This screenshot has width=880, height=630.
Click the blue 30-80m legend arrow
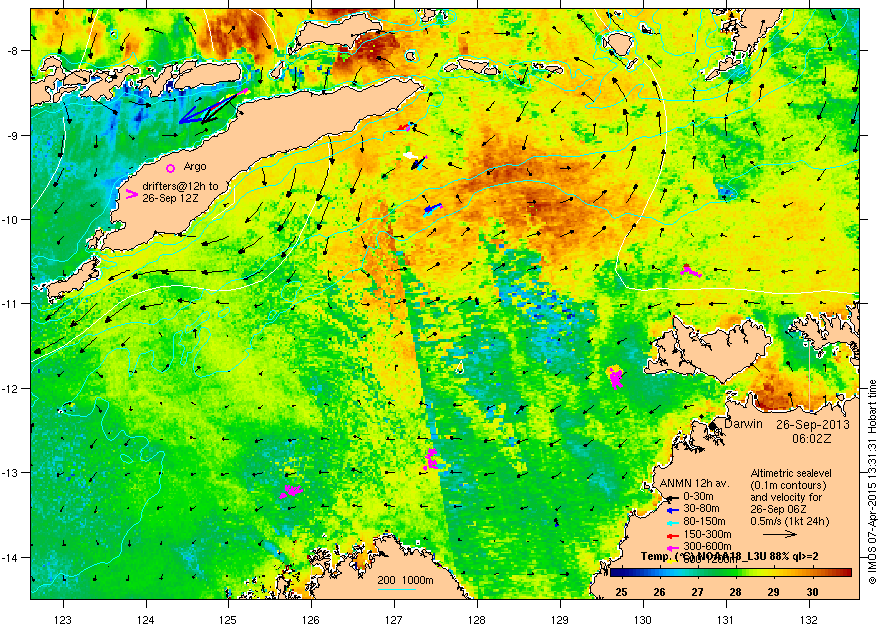point(671,510)
